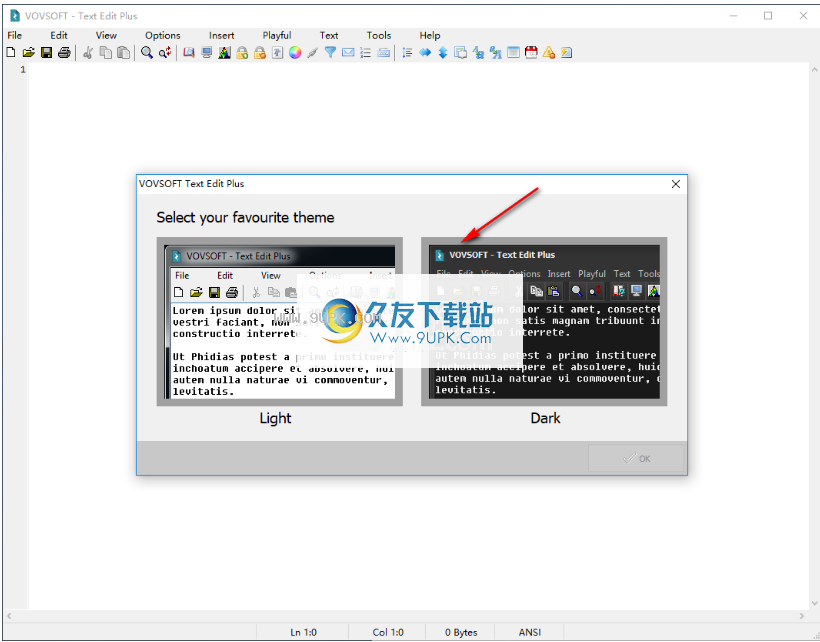The height and width of the screenshot is (642, 820).
Task: Open the View menu
Action: pyautogui.click(x=106, y=35)
